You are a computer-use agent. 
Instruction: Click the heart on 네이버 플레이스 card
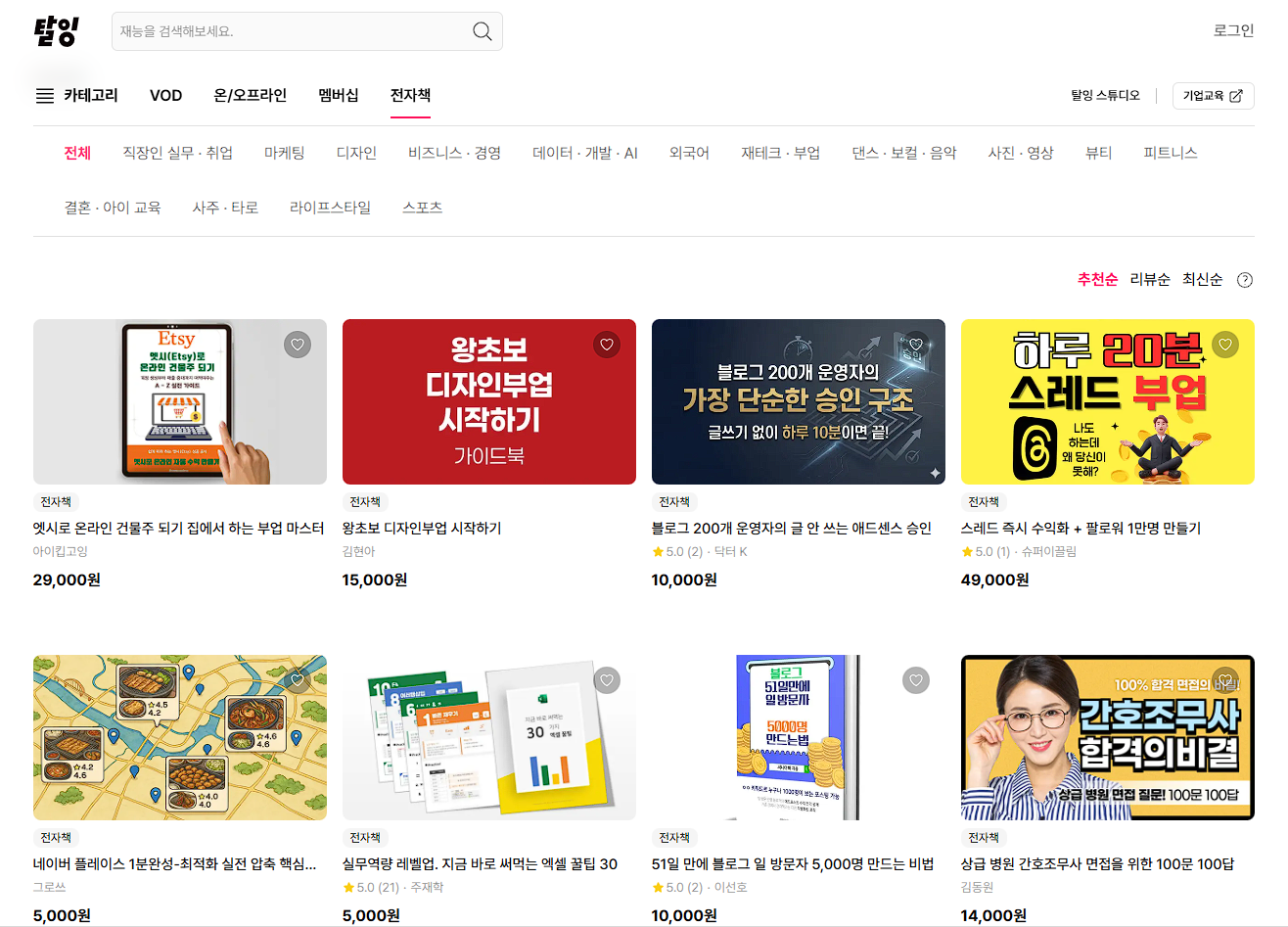click(x=298, y=679)
